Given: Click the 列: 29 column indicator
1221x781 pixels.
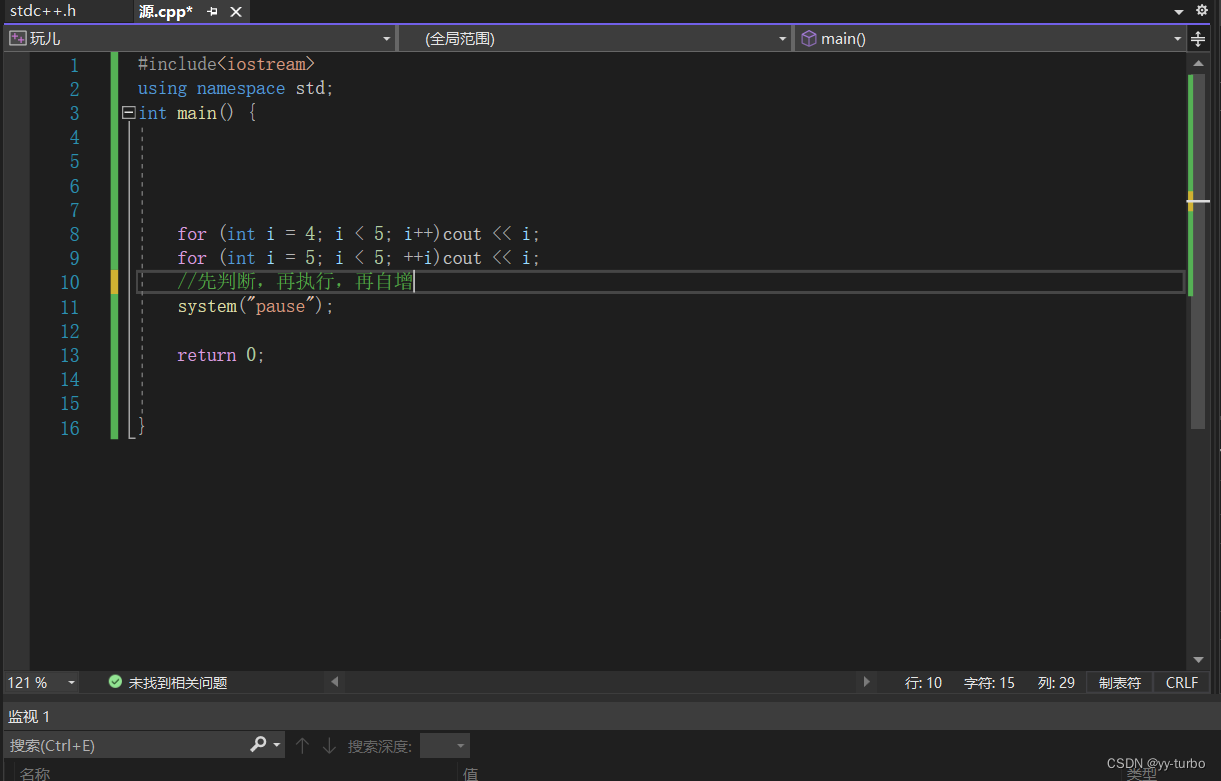Looking at the screenshot, I should click(x=1056, y=683).
